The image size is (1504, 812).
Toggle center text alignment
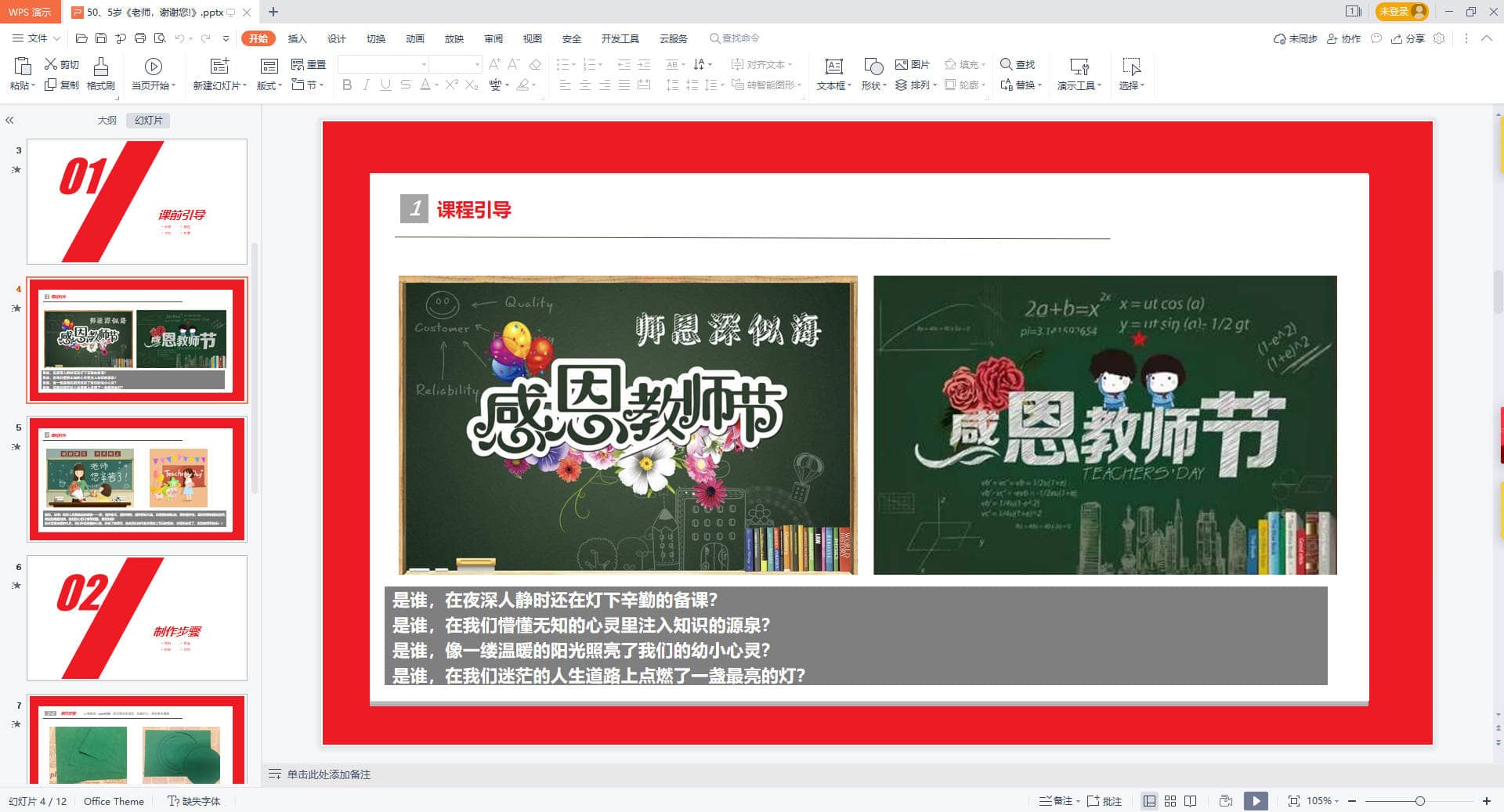585,85
